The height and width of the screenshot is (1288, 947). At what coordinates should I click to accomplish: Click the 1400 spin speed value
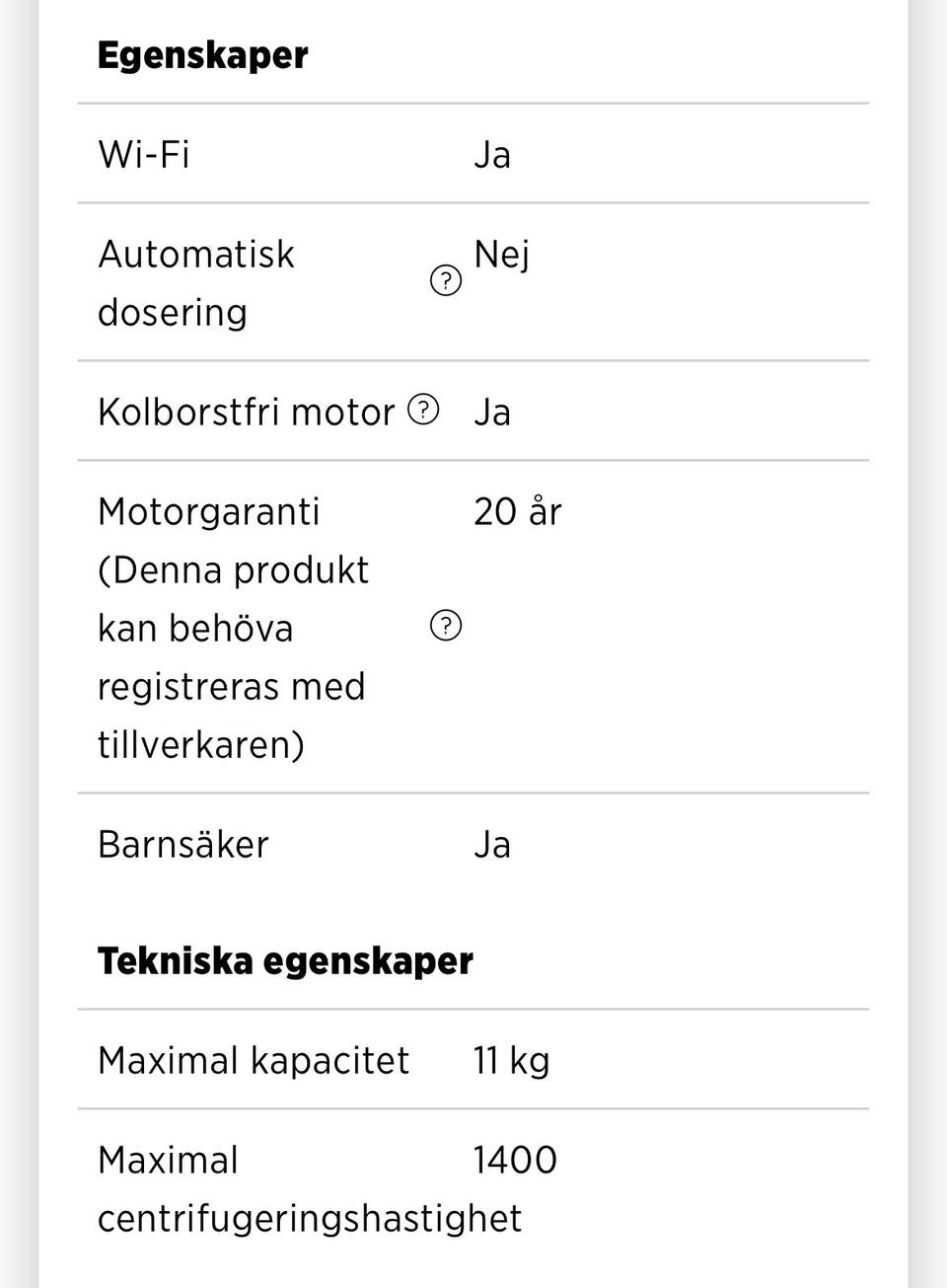[x=515, y=1160]
